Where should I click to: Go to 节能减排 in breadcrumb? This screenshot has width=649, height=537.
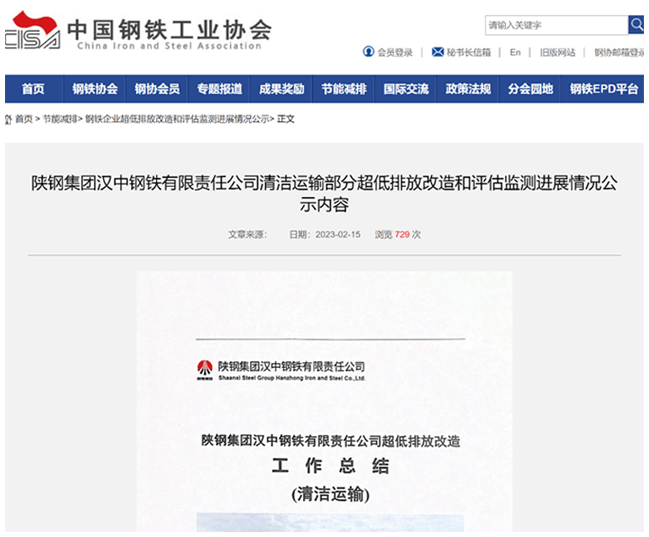tap(60, 119)
